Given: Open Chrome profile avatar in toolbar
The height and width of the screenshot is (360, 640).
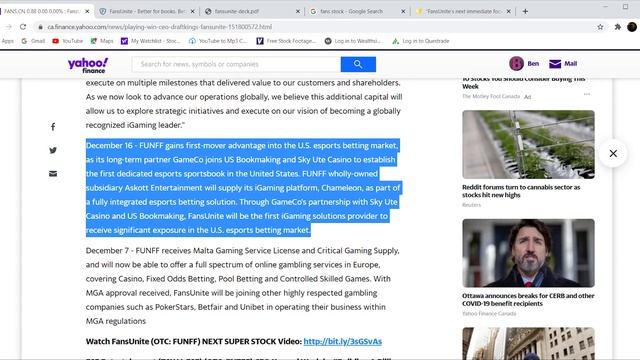Looking at the screenshot, I should coord(632,27).
